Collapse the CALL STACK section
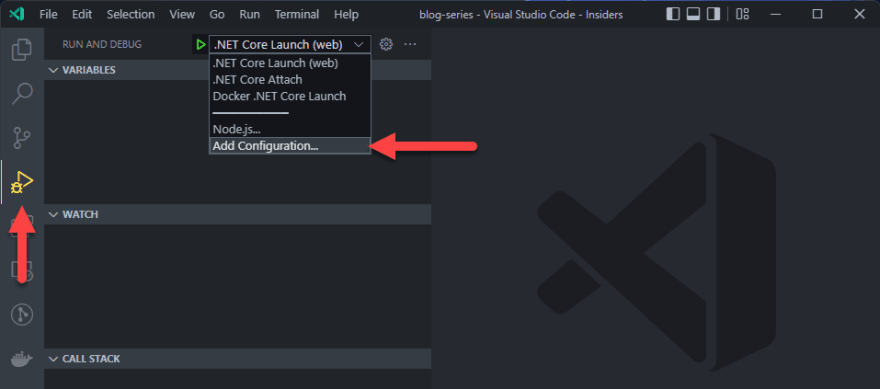This screenshot has height=389, width=880. [x=237, y=359]
